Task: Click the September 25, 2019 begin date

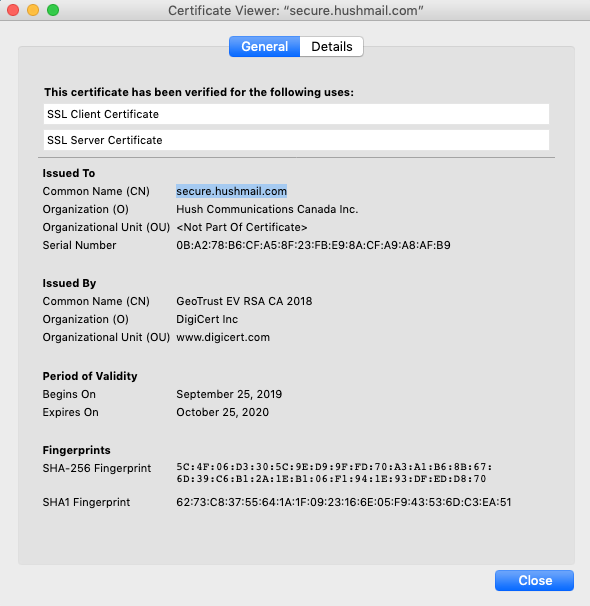Action: click(x=229, y=394)
